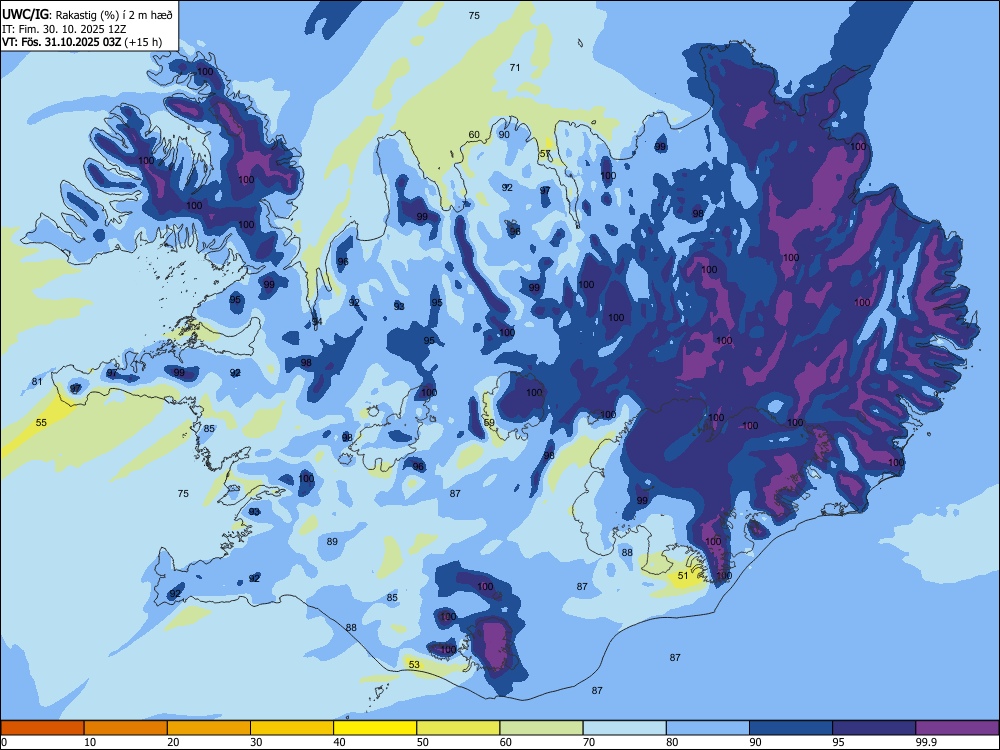1000x750 pixels.
Task: Click the '60' humidity value on north coast
Action: 474,135
